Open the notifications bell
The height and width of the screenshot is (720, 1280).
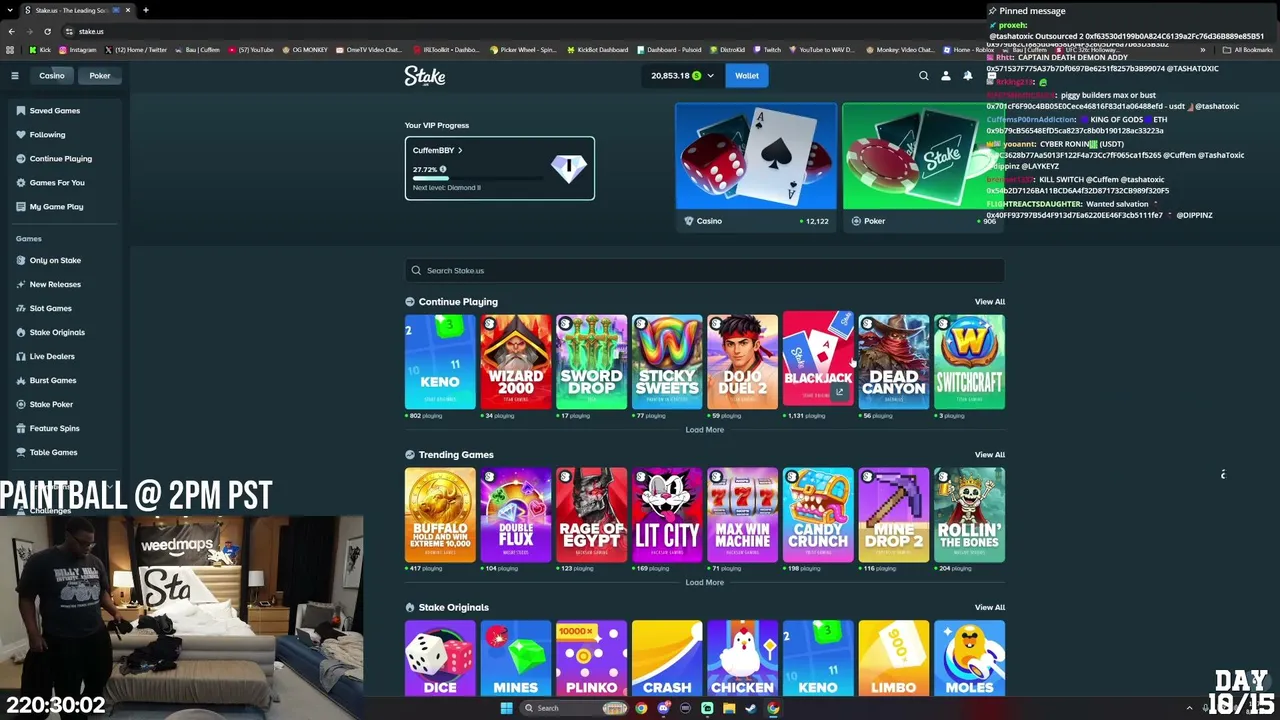pyautogui.click(x=968, y=76)
